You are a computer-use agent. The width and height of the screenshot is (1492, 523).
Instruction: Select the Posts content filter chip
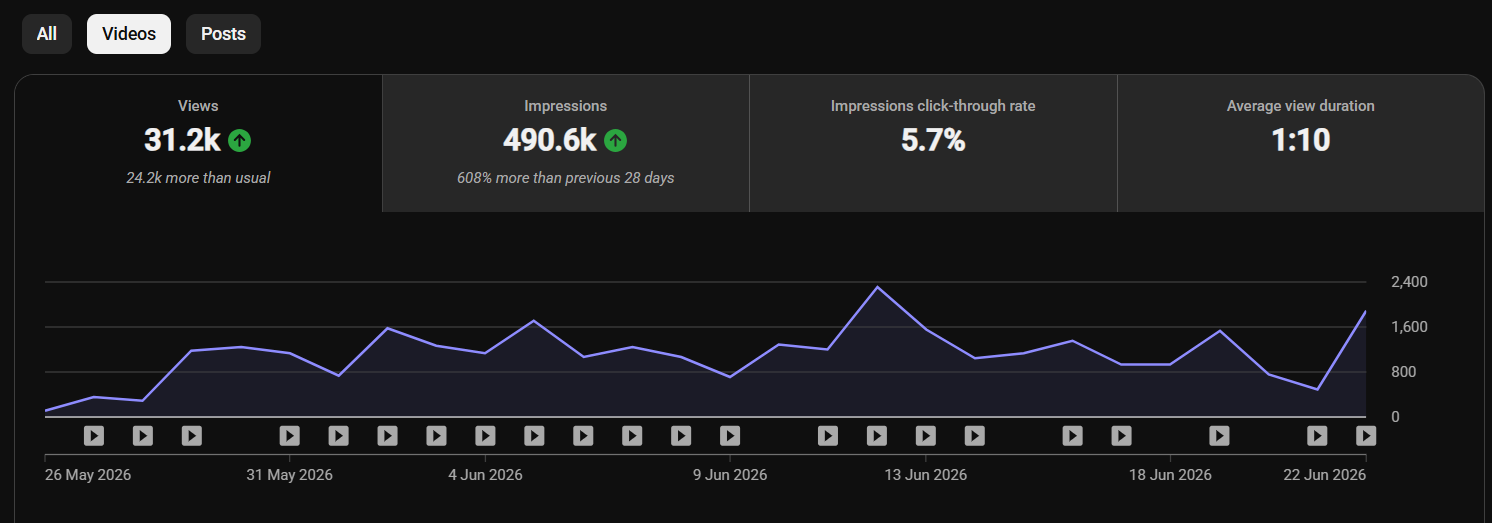point(223,34)
